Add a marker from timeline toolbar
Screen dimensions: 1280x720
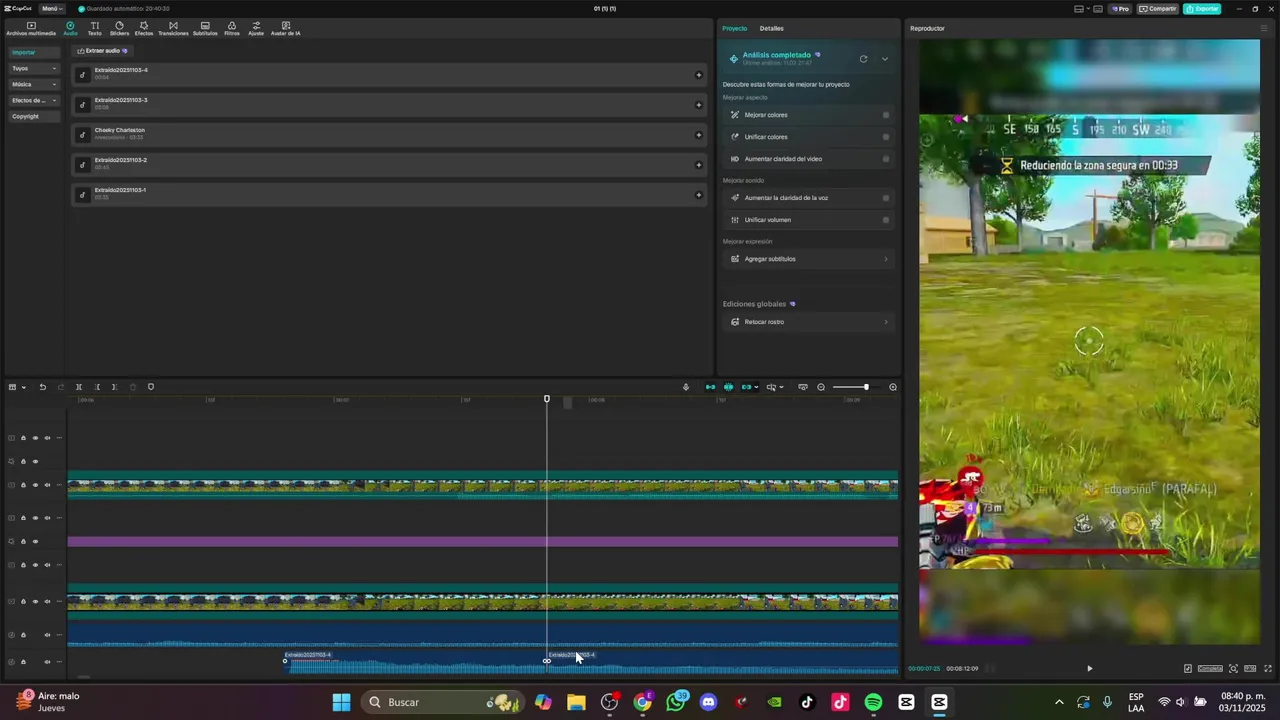tap(151, 387)
